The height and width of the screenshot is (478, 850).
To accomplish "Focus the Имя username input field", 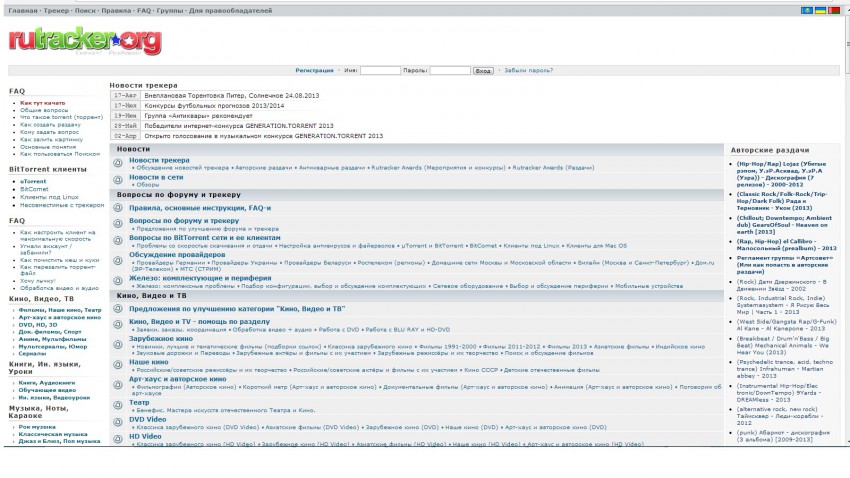I will pos(380,71).
